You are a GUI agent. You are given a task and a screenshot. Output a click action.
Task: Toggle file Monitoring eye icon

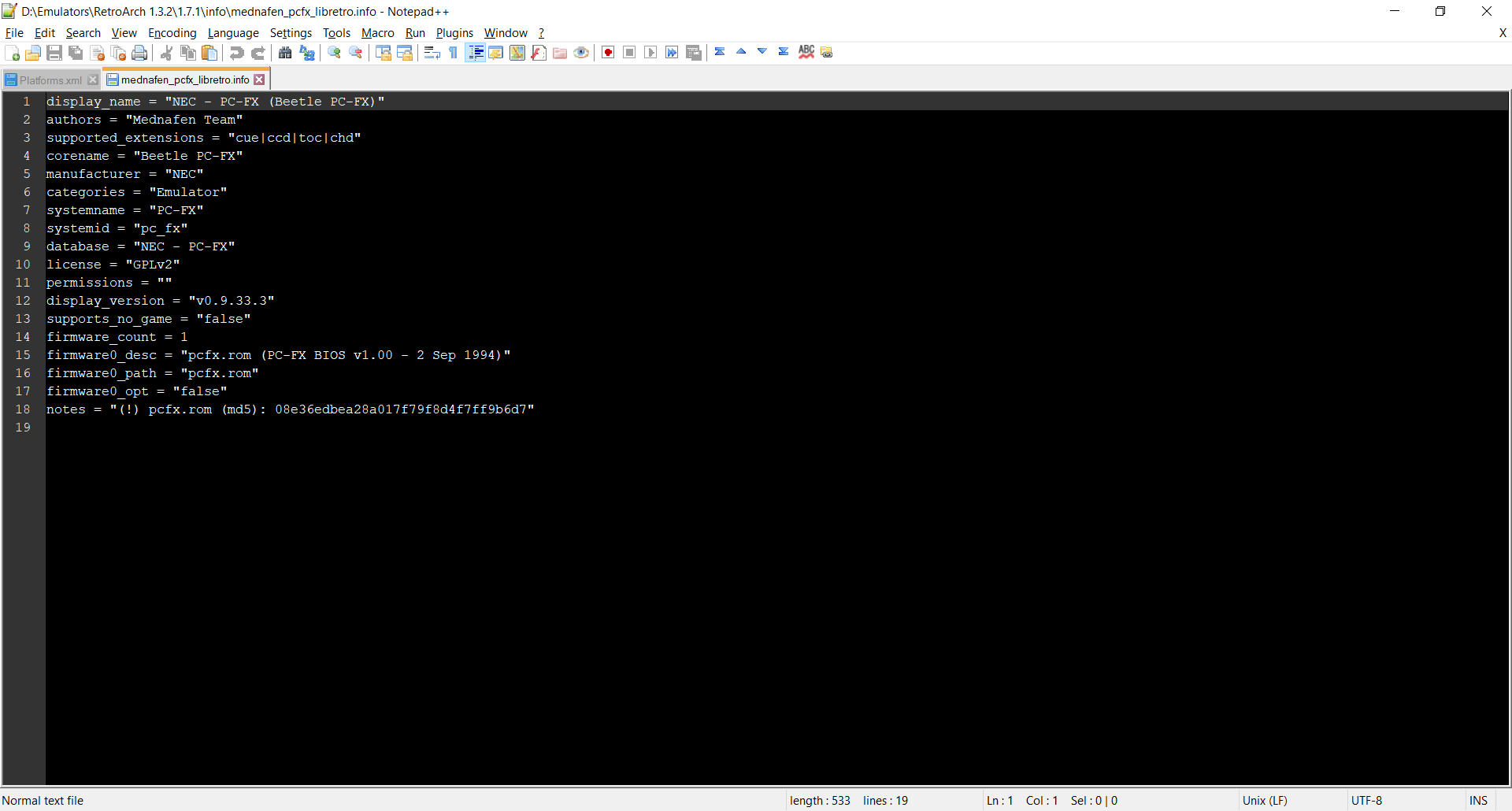click(581, 53)
